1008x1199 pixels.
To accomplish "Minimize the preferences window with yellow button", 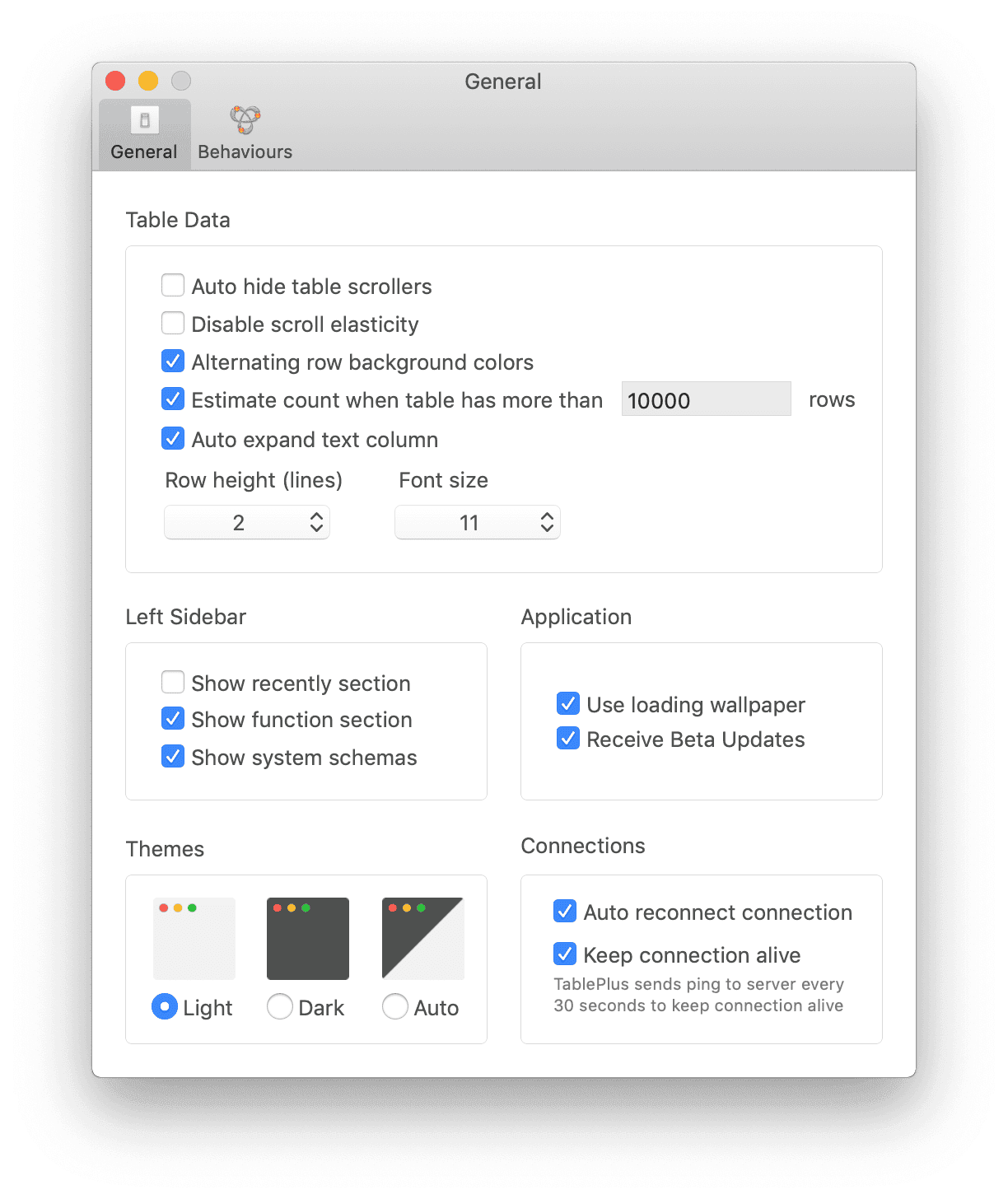I will [148, 81].
